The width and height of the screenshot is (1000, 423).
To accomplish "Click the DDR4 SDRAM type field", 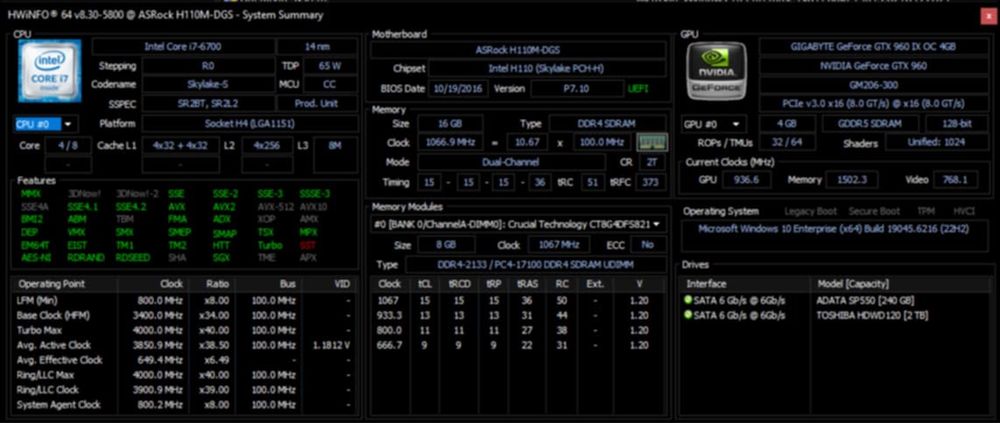I will point(607,124).
